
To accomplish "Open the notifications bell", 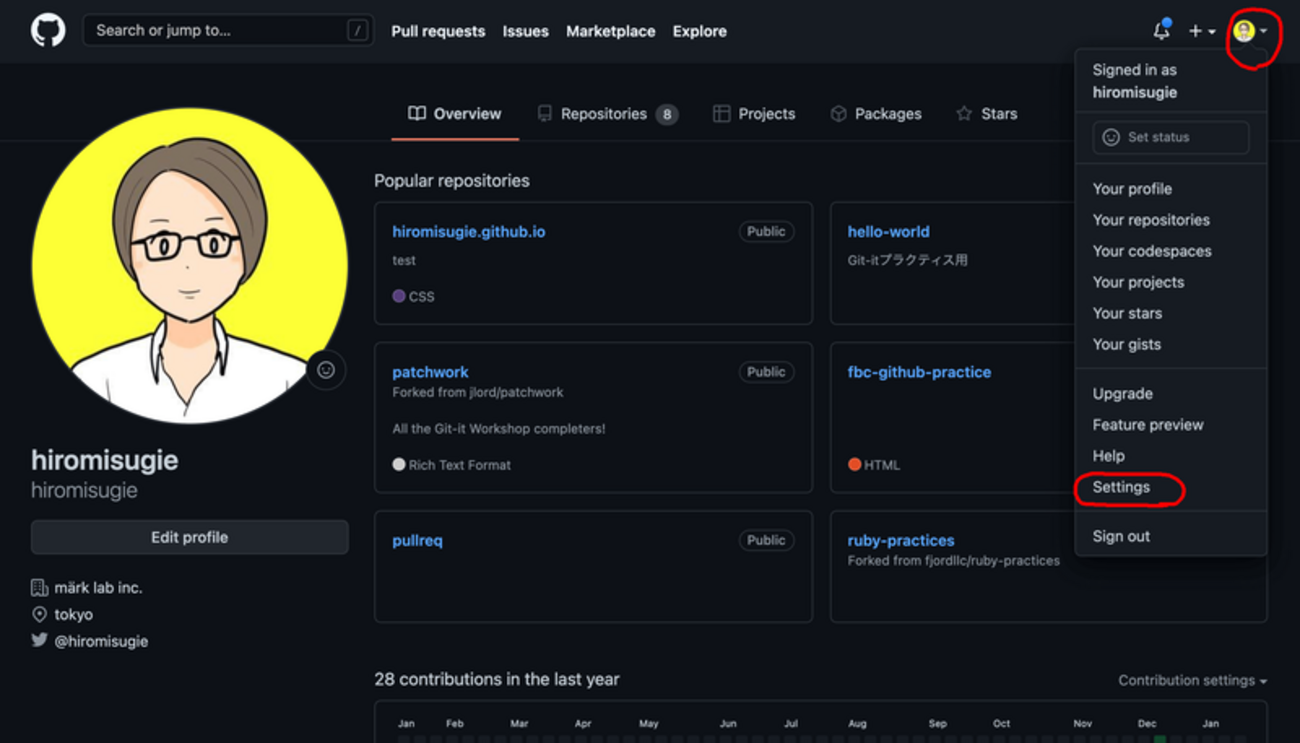I will pyautogui.click(x=1161, y=30).
